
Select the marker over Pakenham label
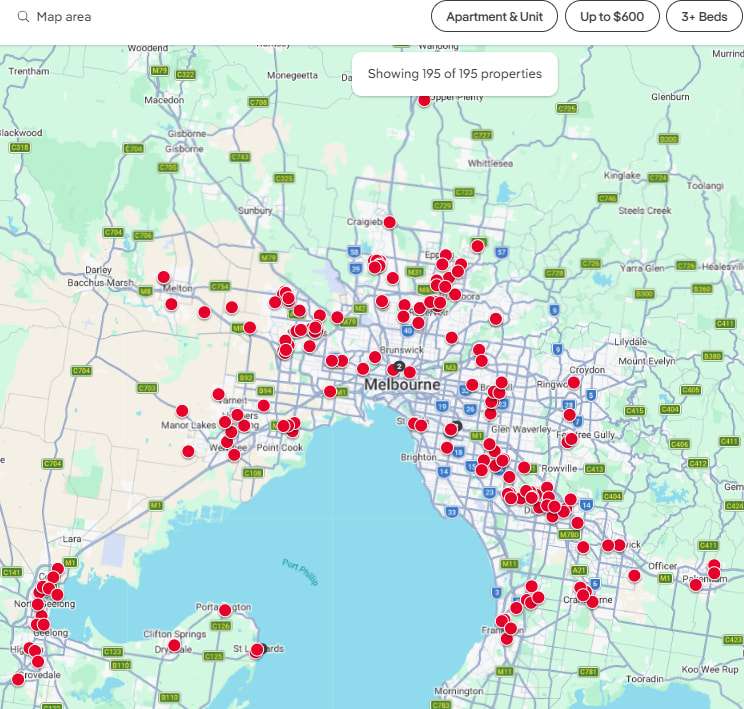(x=696, y=585)
